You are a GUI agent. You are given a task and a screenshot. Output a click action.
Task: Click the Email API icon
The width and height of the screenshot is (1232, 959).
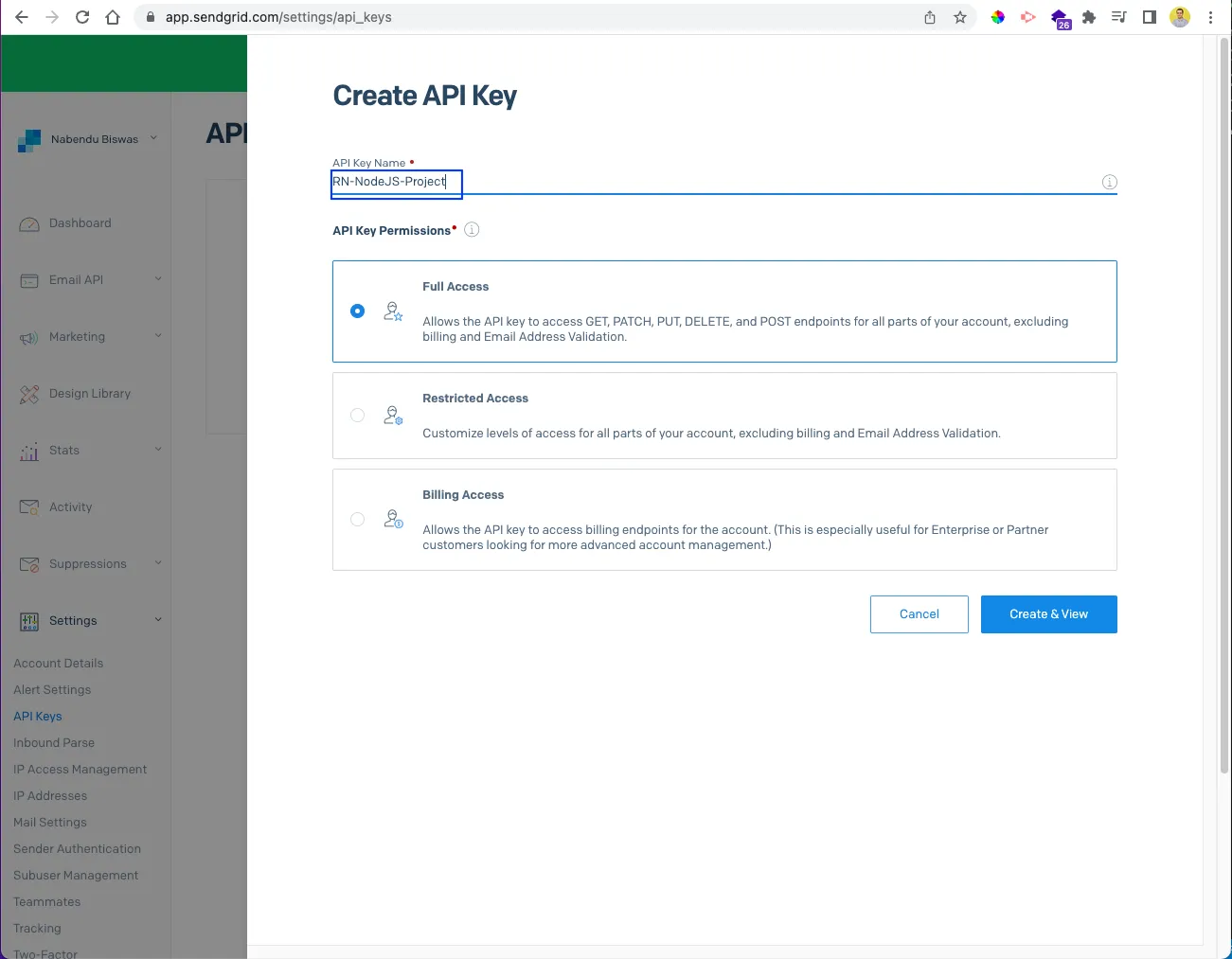[x=30, y=280]
